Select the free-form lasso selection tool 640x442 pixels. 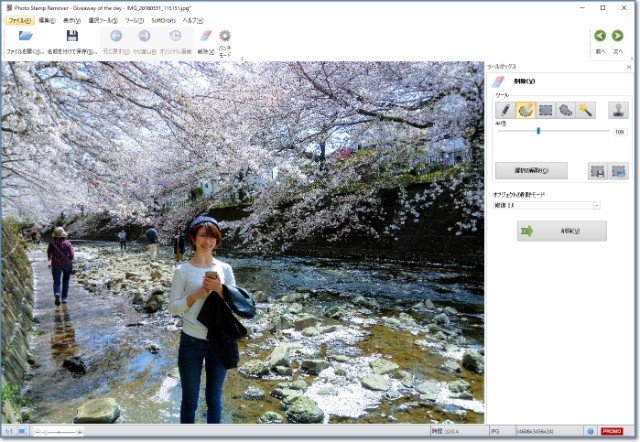[x=565, y=109]
